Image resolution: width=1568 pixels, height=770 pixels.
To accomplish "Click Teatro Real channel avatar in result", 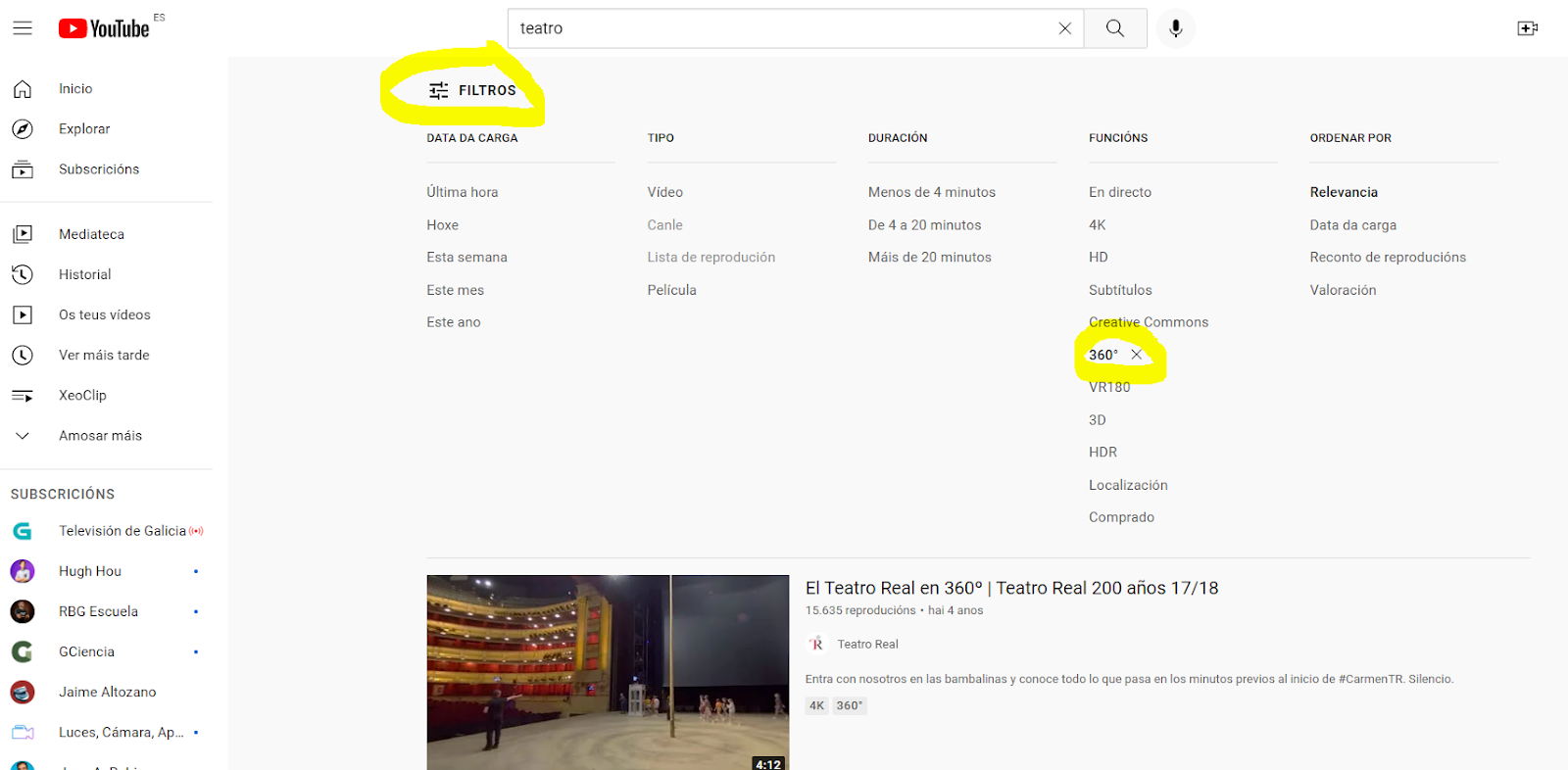I will [816, 644].
